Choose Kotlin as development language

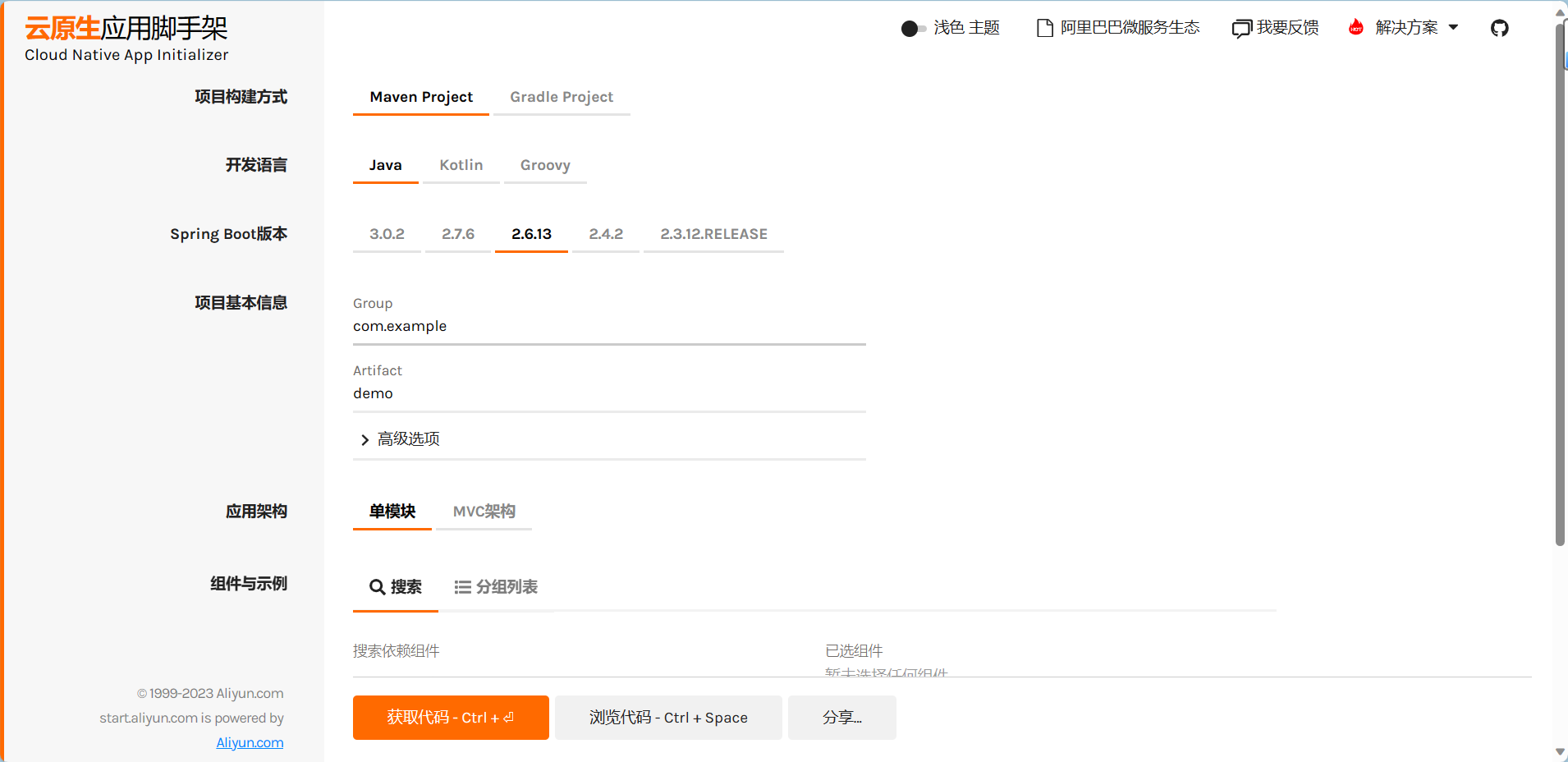click(461, 165)
